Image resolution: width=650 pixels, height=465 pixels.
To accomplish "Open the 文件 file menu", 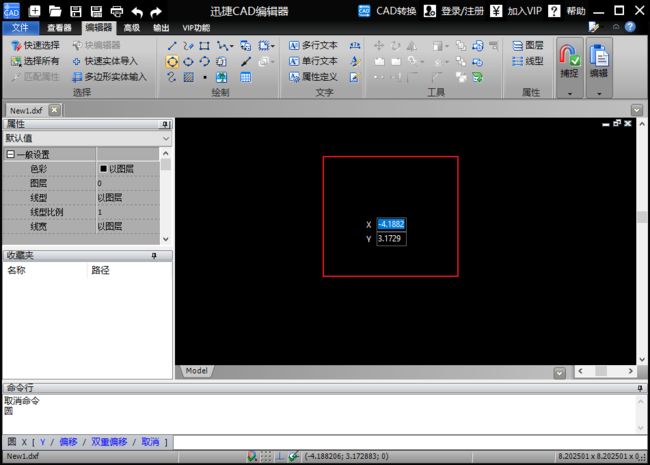I will [x=20, y=28].
